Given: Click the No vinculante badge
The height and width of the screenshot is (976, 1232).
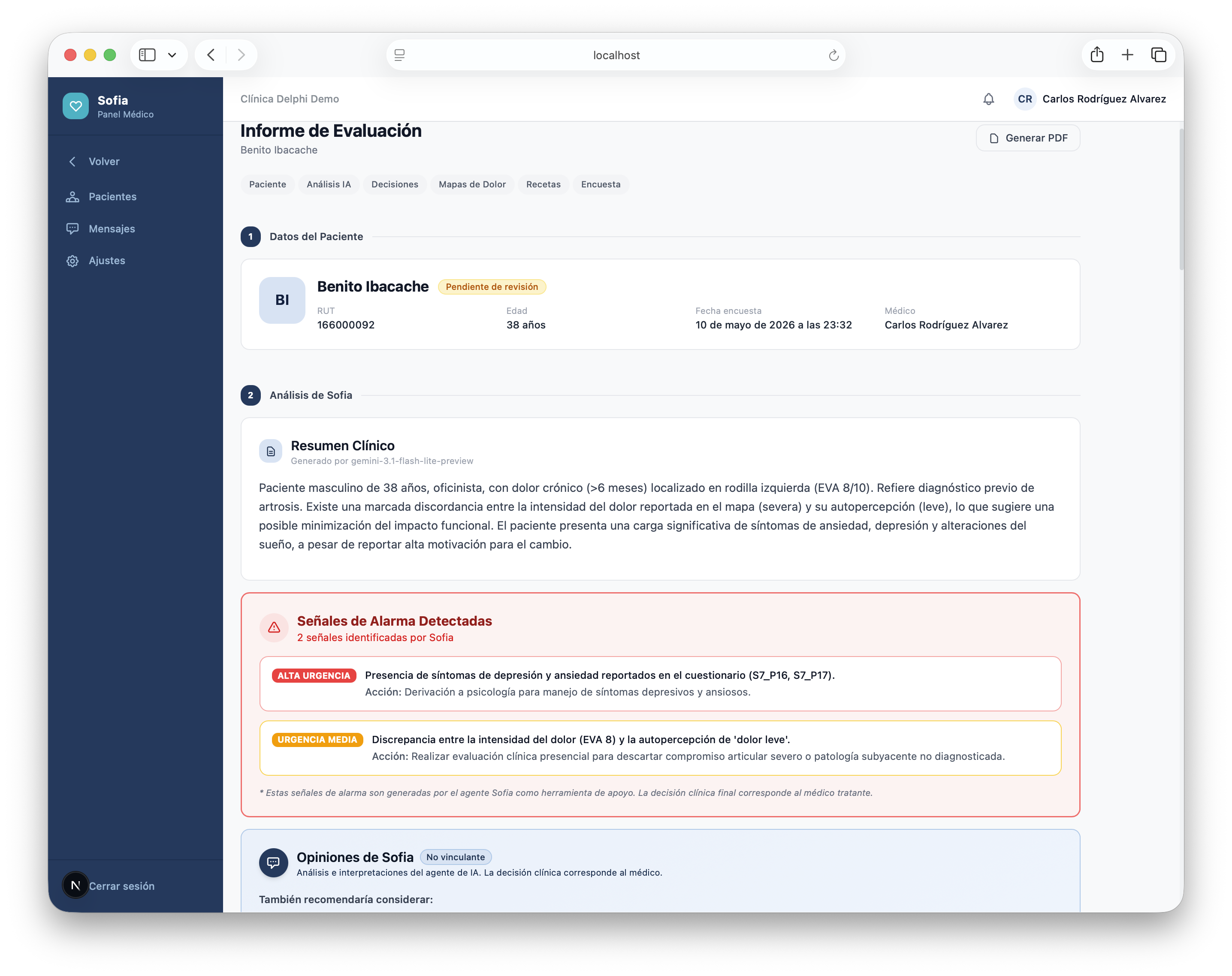Looking at the screenshot, I should click(x=456, y=857).
